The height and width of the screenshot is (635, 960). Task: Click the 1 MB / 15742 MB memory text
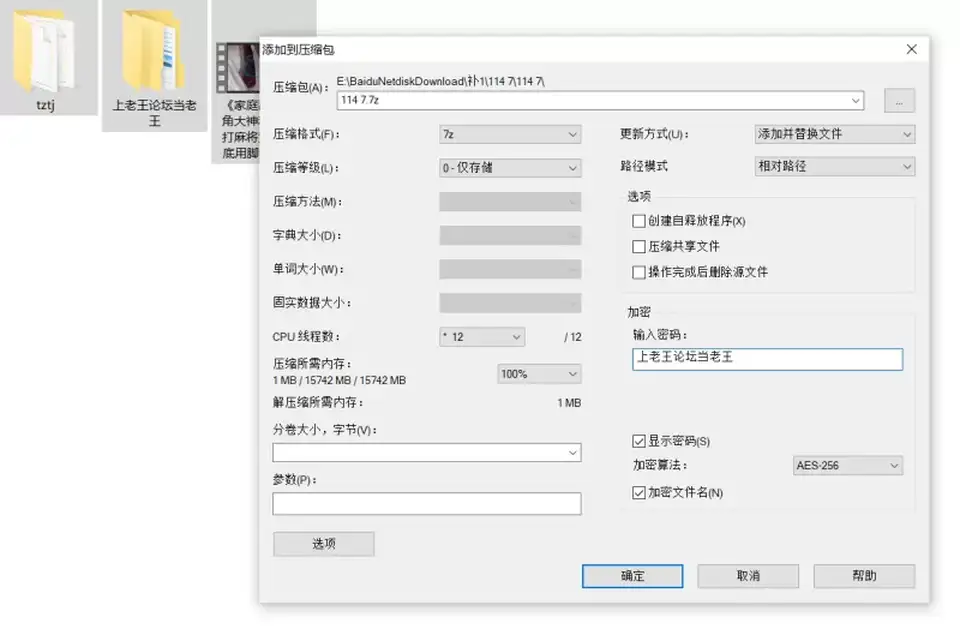[339, 380]
